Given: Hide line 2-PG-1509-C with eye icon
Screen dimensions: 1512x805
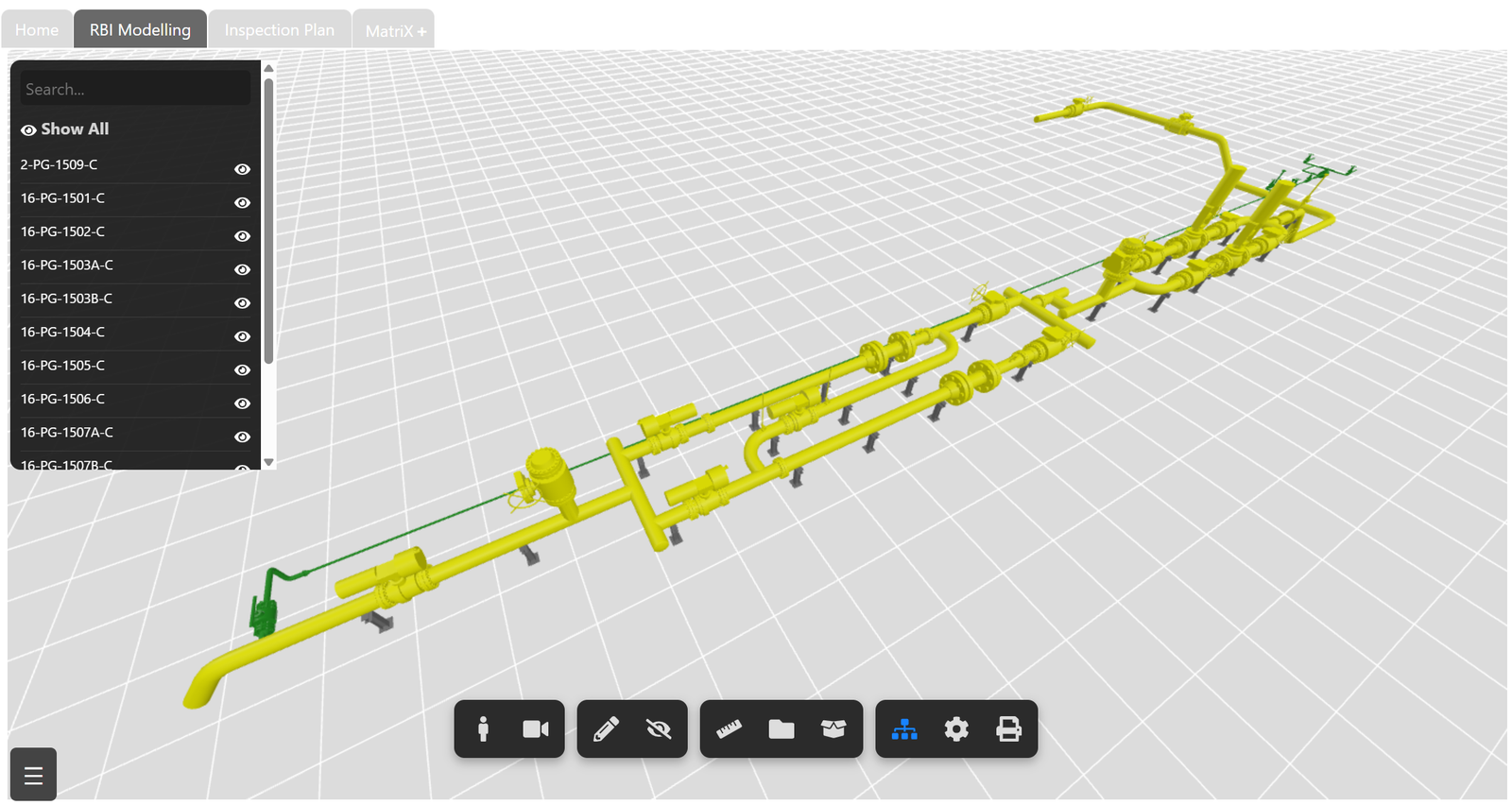Looking at the screenshot, I should [242, 169].
